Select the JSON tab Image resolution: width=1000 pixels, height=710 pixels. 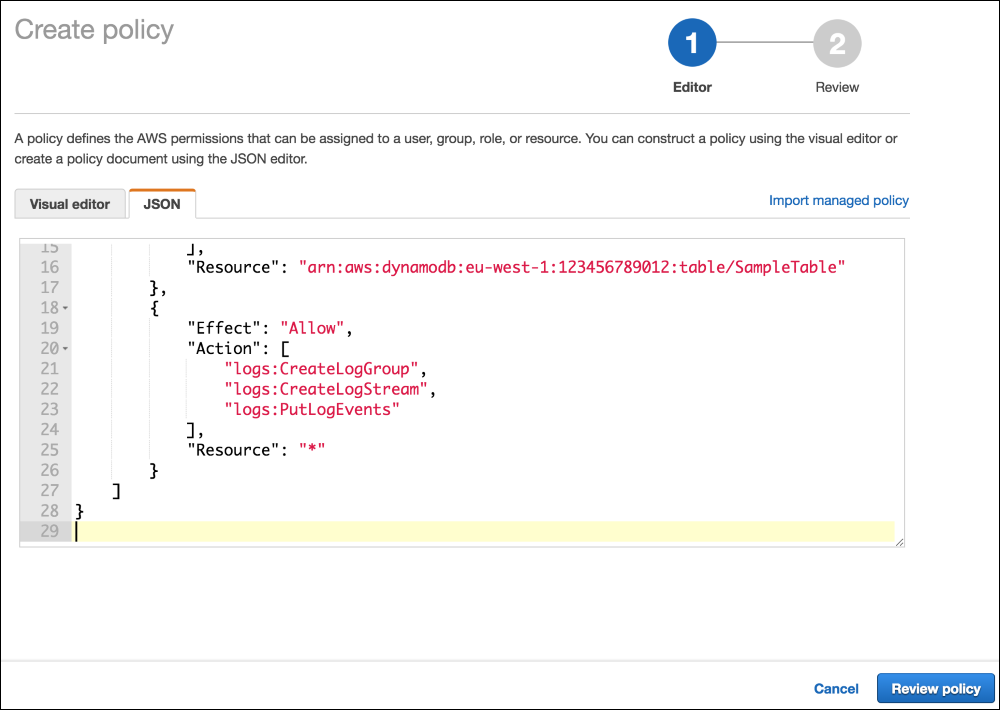point(162,204)
